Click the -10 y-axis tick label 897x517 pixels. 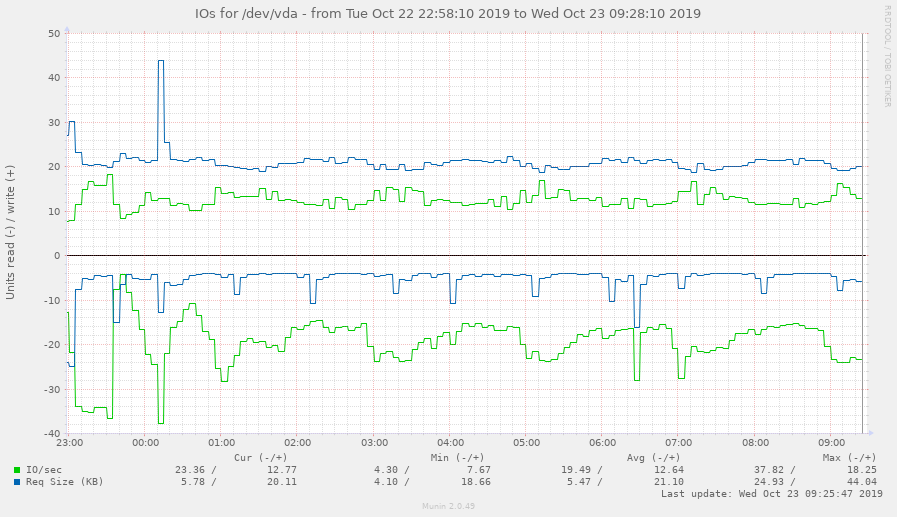[53, 301]
